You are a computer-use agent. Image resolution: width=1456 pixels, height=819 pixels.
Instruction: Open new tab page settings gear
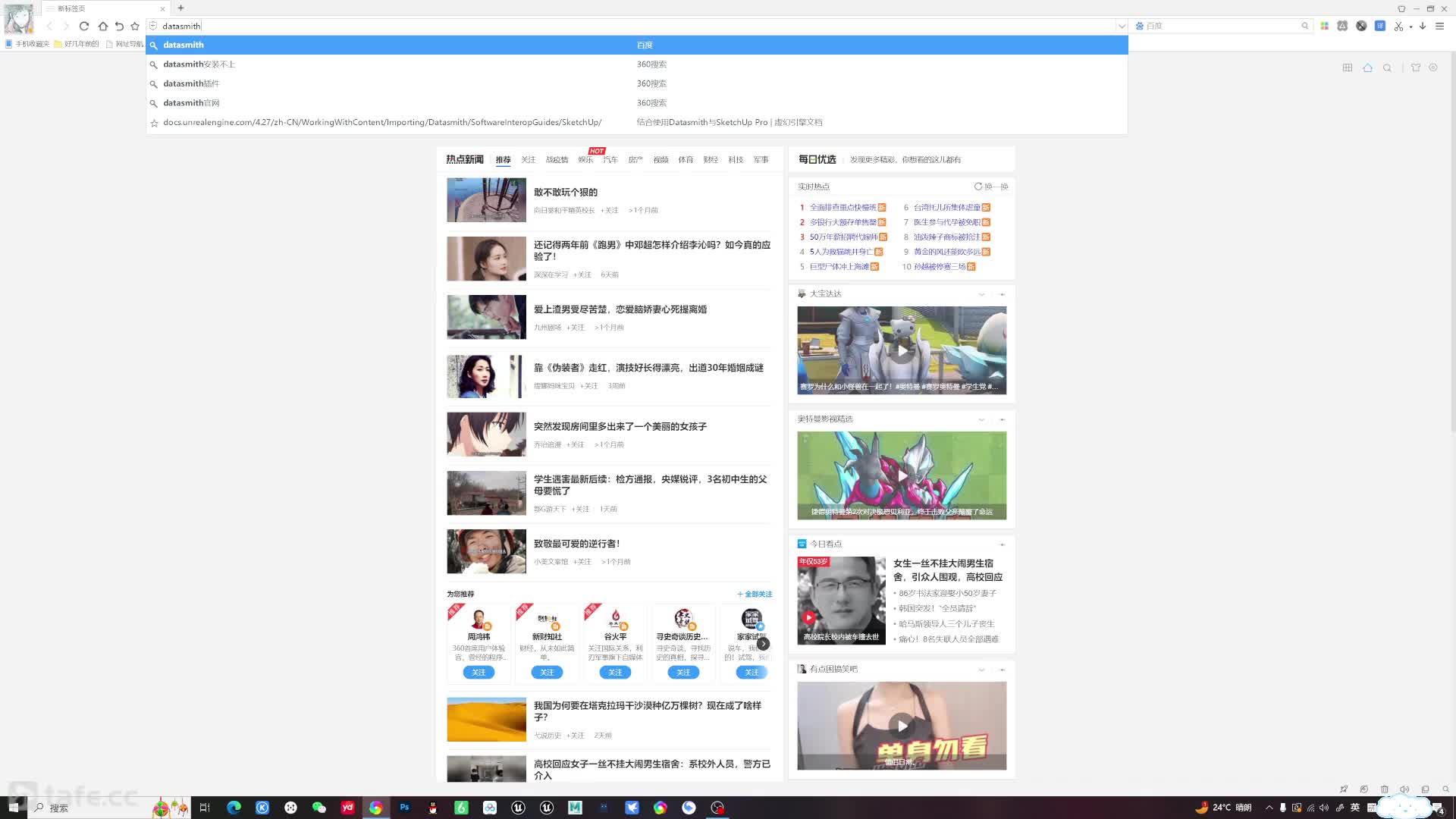[x=1433, y=67]
